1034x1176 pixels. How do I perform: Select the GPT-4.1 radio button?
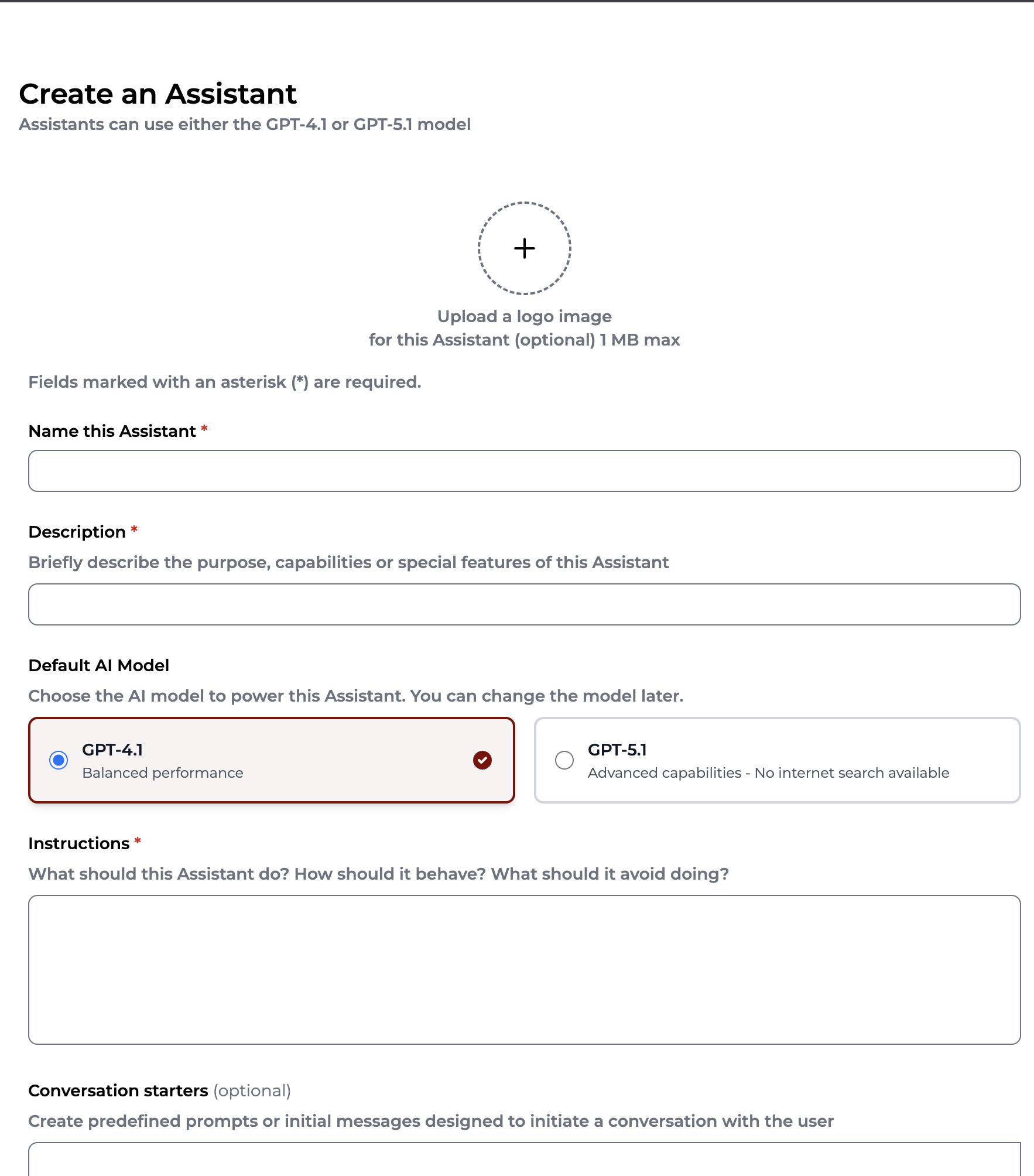[x=59, y=760]
